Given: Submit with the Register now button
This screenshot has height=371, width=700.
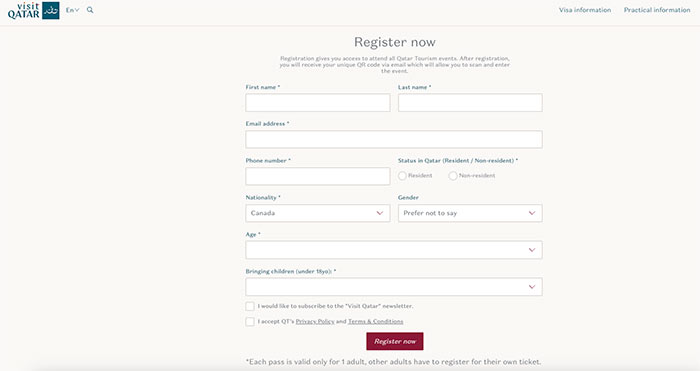Looking at the screenshot, I should coord(395,341).
